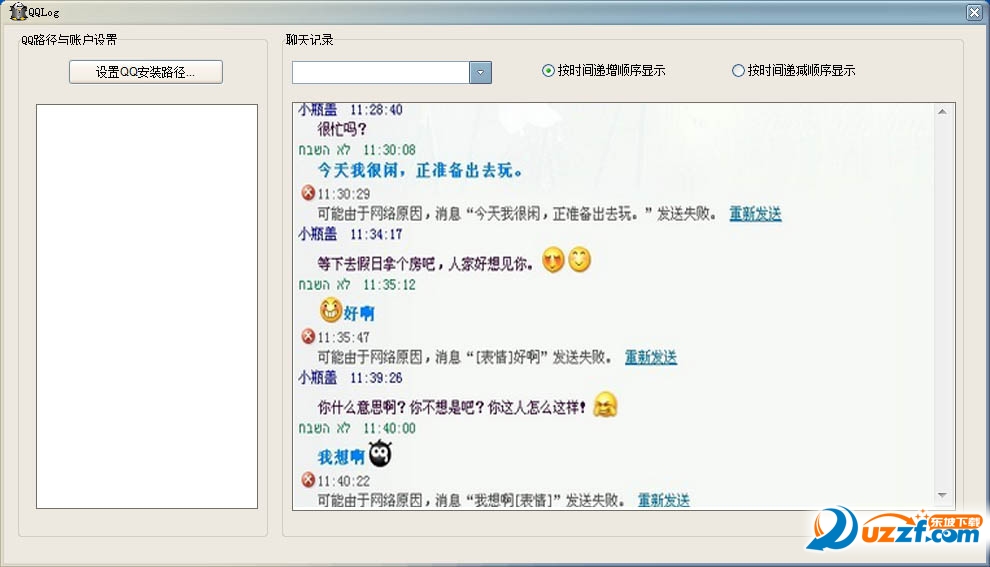Click the timestamp 11:30:08
This screenshot has width=990, height=567.
(389, 150)
